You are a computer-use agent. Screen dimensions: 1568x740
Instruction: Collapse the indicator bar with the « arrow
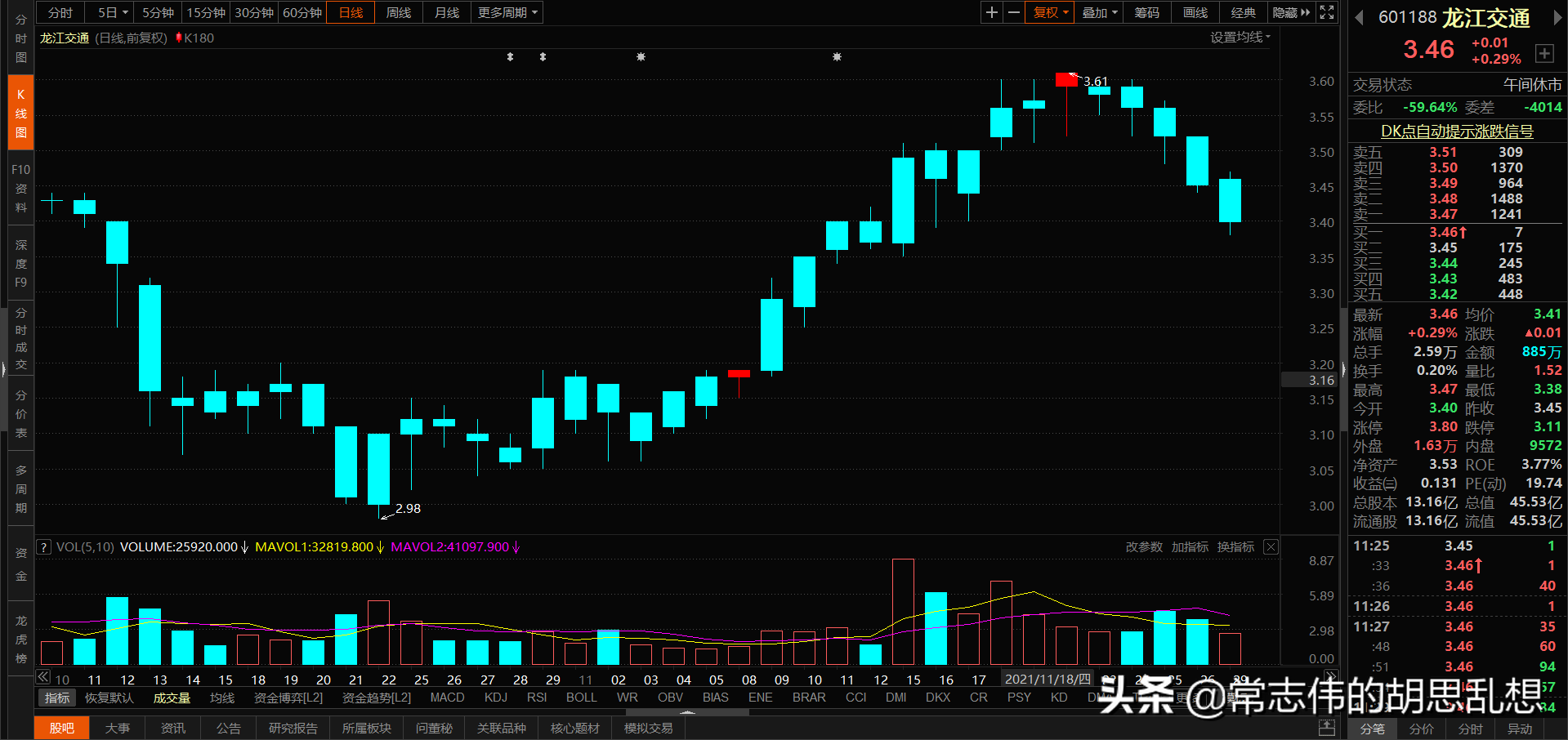(x=42, y=677)
